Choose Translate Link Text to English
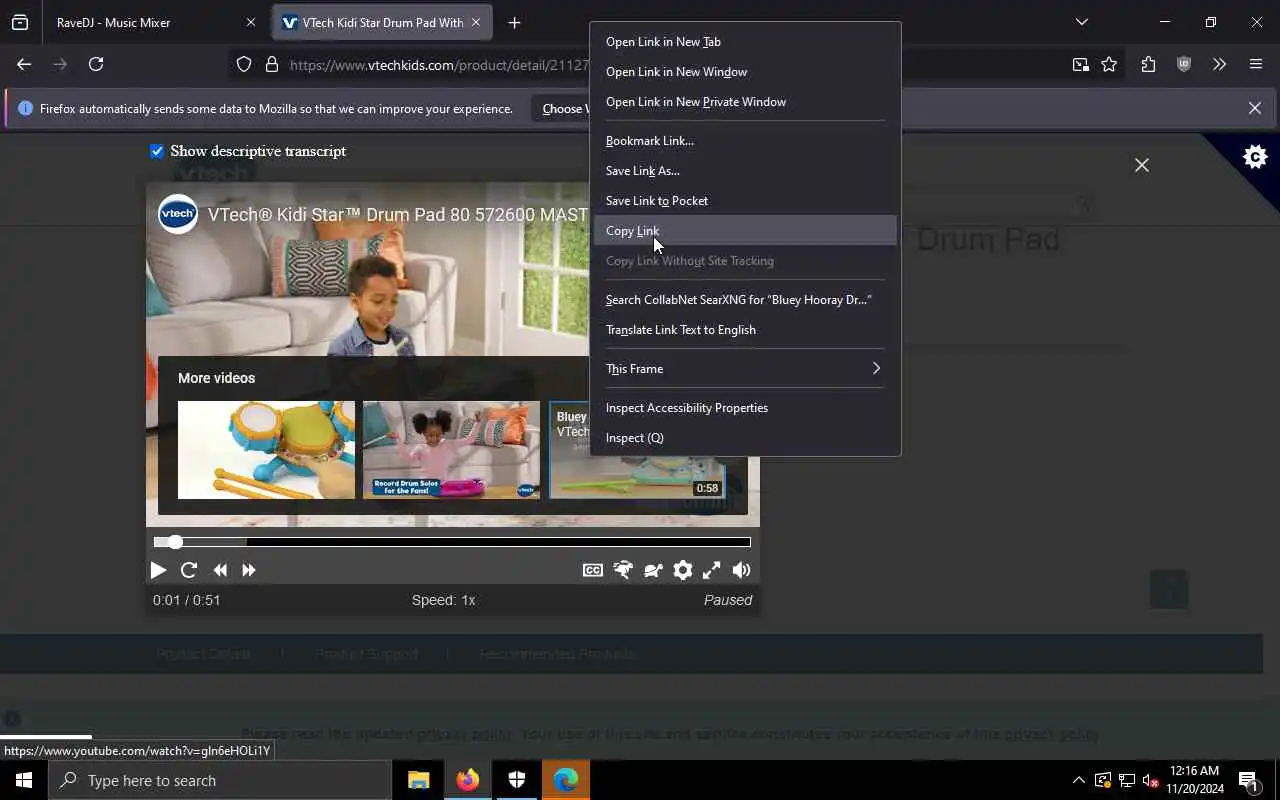This screenshot has width=1280, height=800. 745,330
